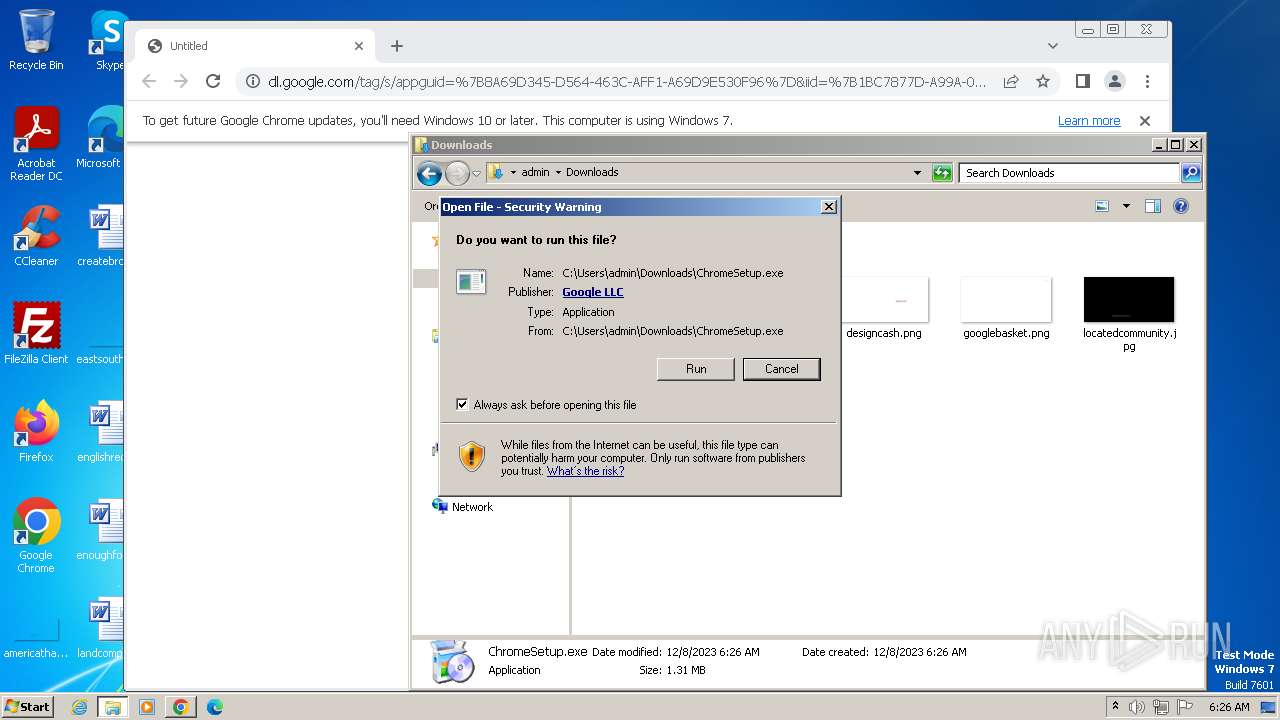Go back in Chrome
This screenshot has height=720, width=1280.
click(149, 81)
